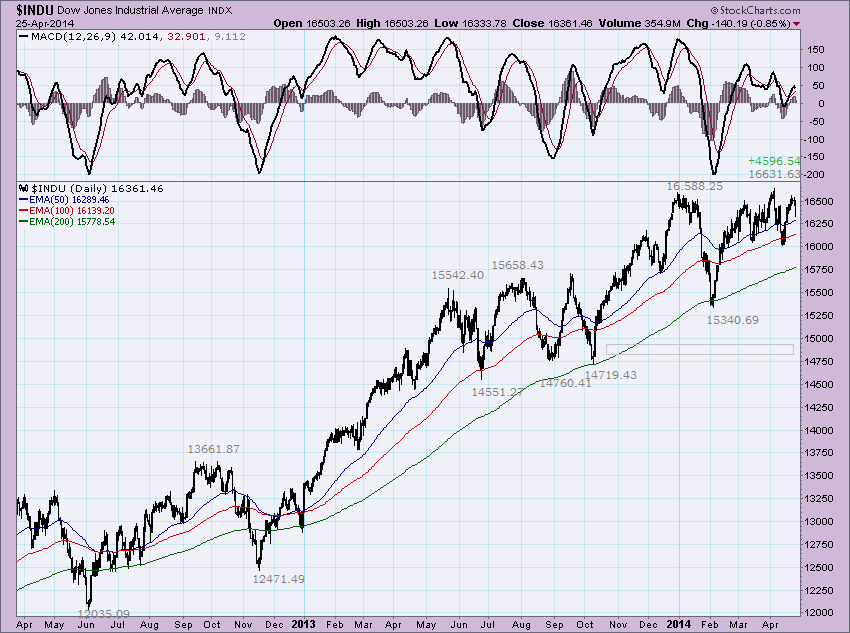Click the 14760.41 low price label

click(x=565, y=383)
